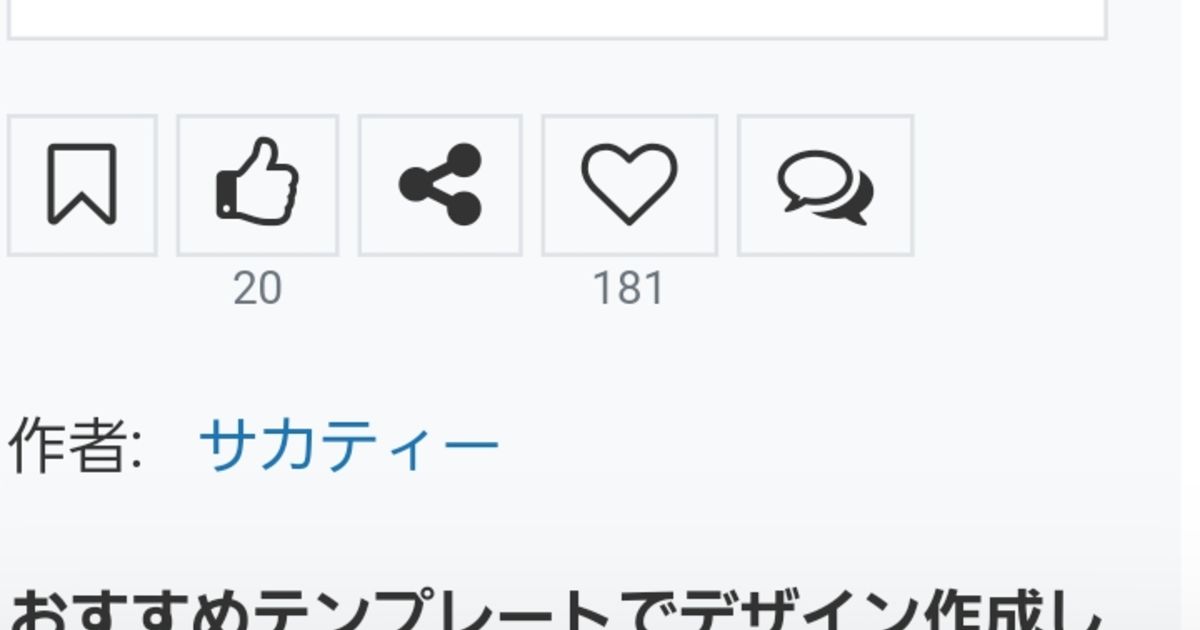
Task: Click the vertical scrollbar at the right edge
Action: click(x=1189, y=315)
